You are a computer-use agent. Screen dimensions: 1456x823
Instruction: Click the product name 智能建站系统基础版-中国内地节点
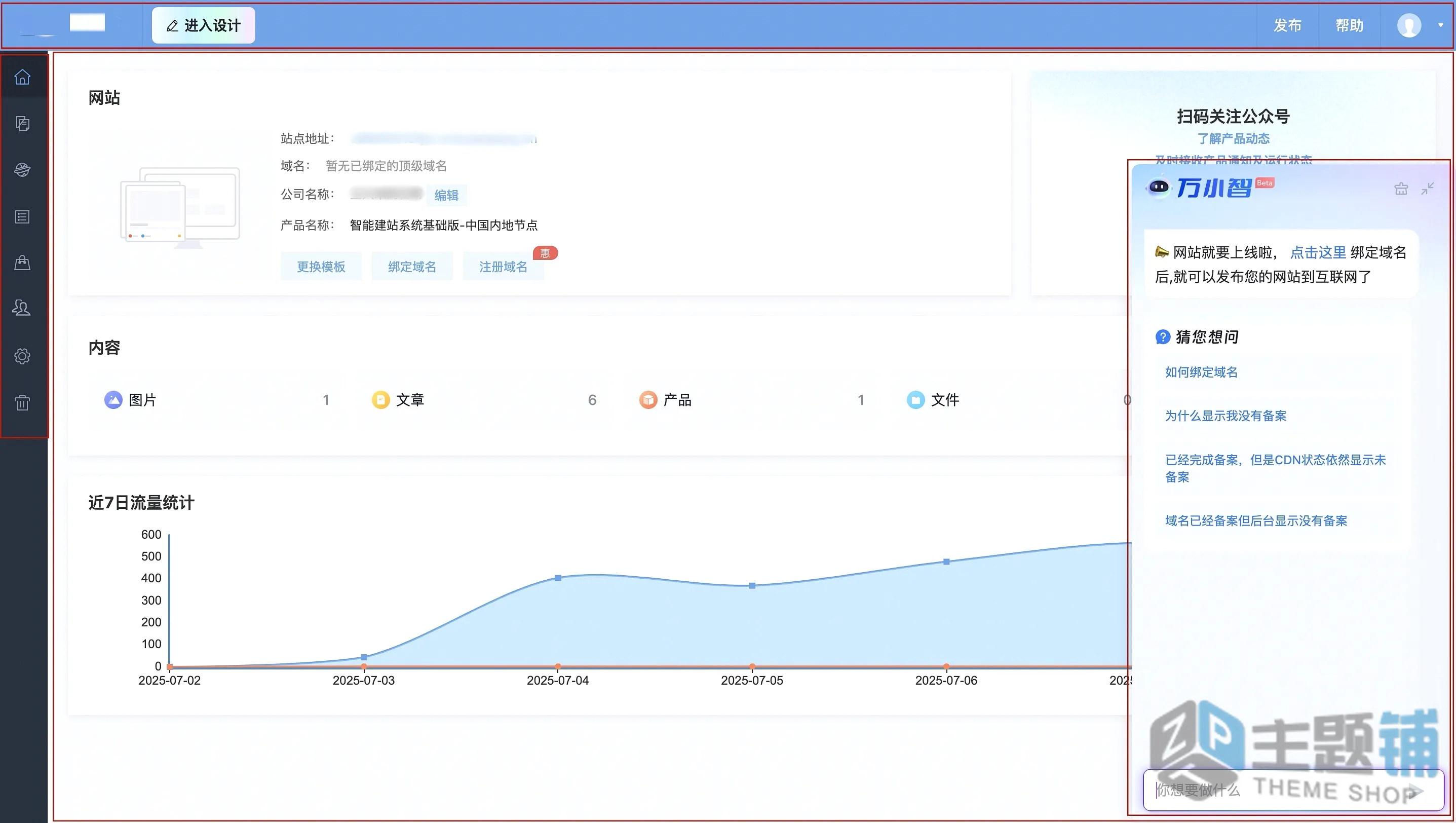[444, 225]
